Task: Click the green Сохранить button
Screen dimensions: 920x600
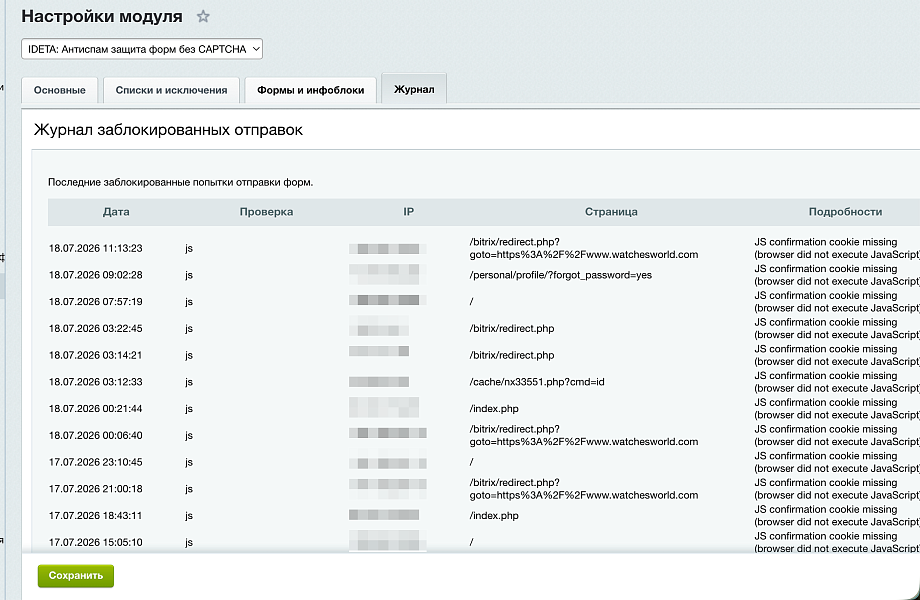Action: click(x=76, y=575)
